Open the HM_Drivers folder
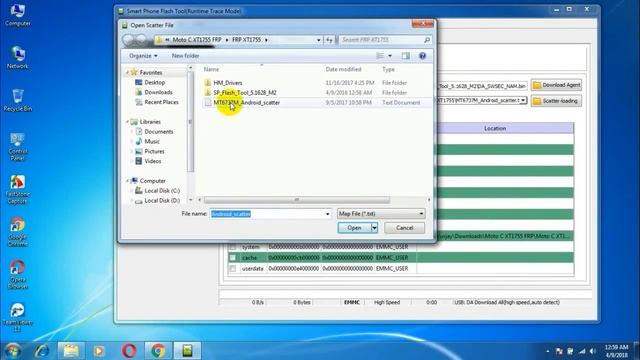 pos(228,83)
